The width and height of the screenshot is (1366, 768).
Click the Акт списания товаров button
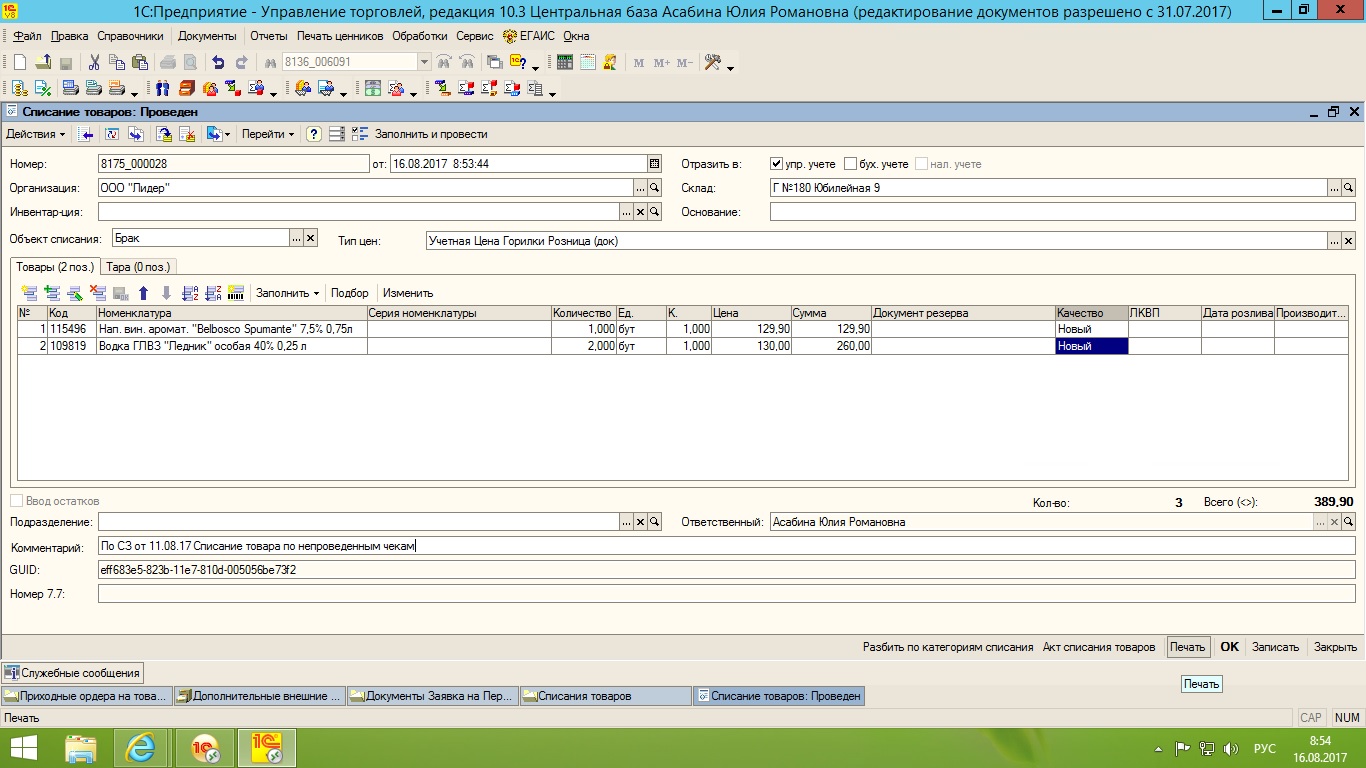coord(1099,647)
